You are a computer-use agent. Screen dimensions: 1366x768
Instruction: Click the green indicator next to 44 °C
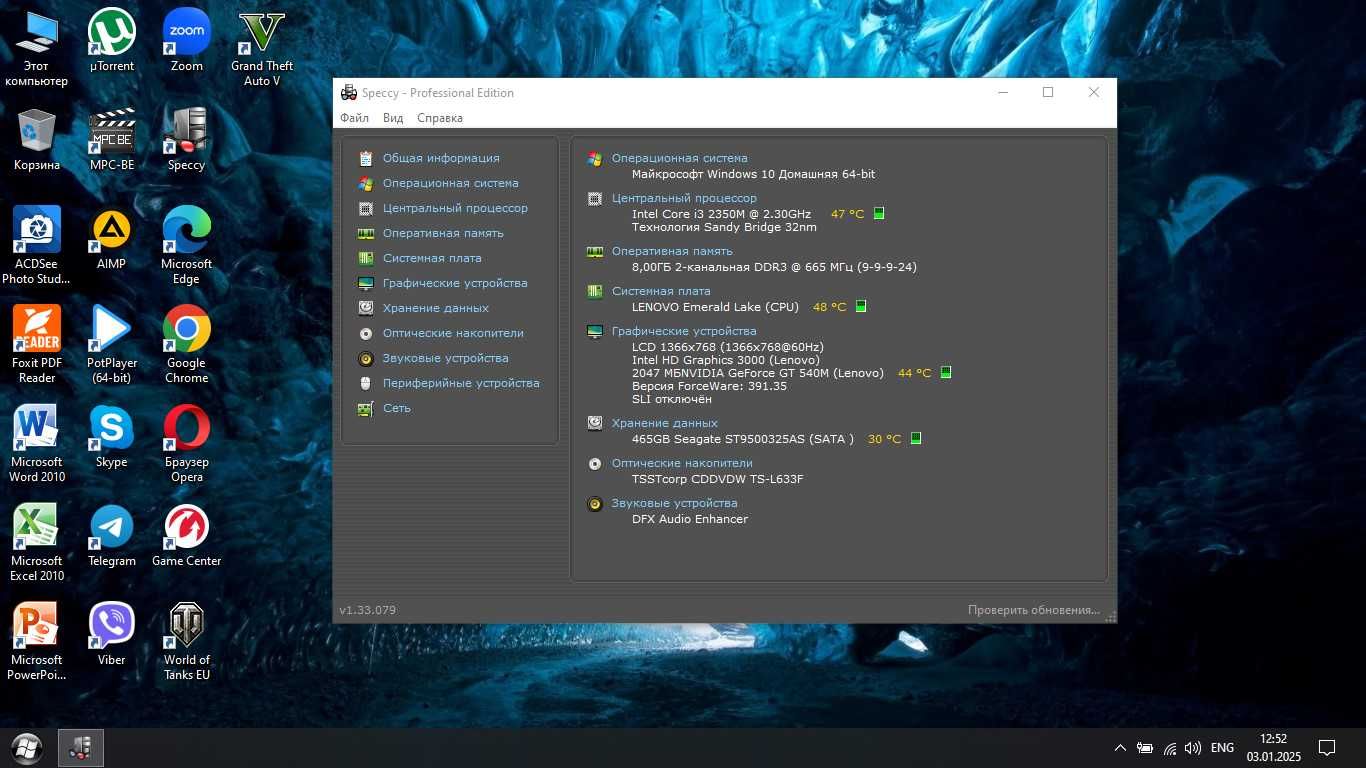click(946, 373)
